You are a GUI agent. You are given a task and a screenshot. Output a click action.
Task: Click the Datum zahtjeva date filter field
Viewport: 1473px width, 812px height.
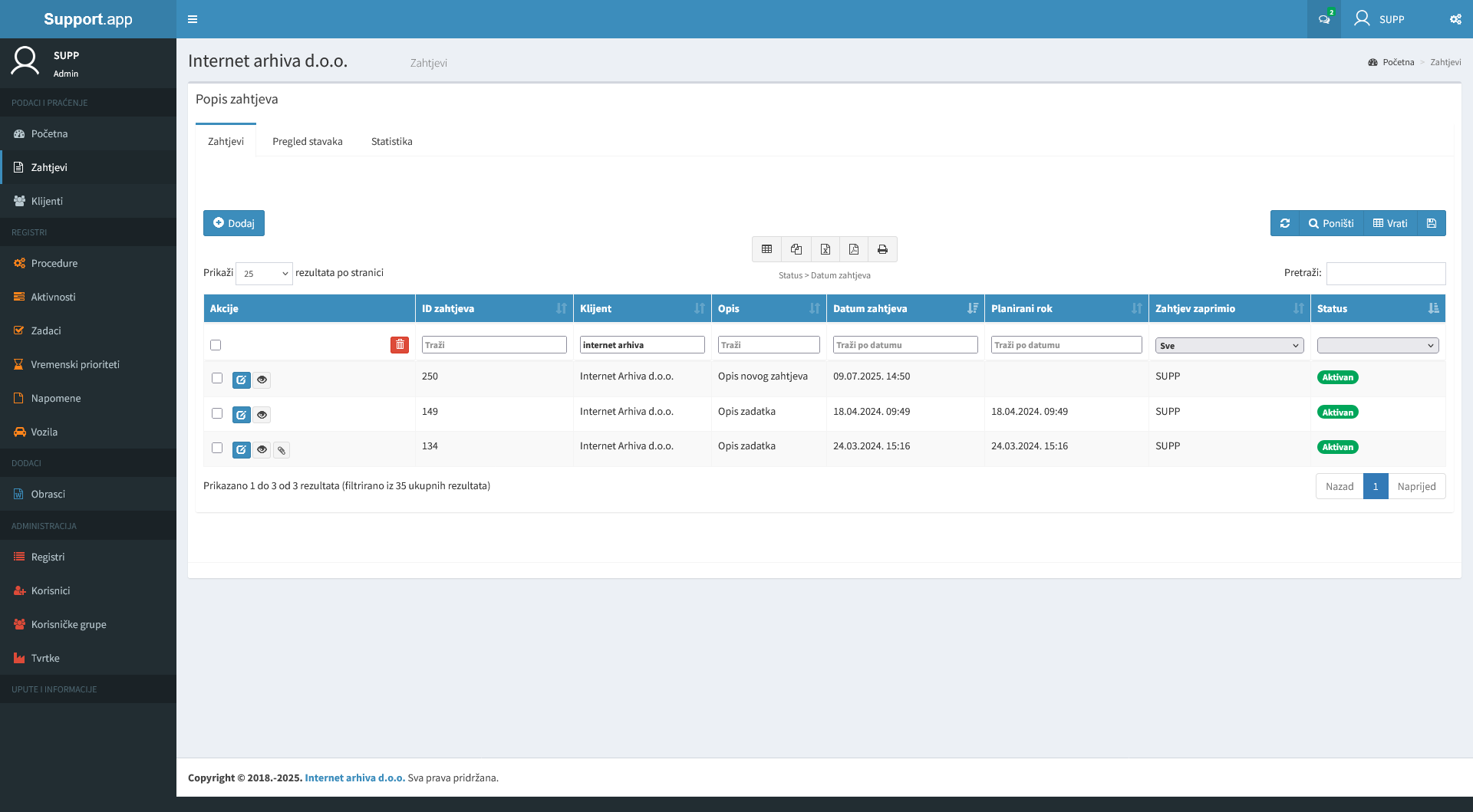(905, 345)
